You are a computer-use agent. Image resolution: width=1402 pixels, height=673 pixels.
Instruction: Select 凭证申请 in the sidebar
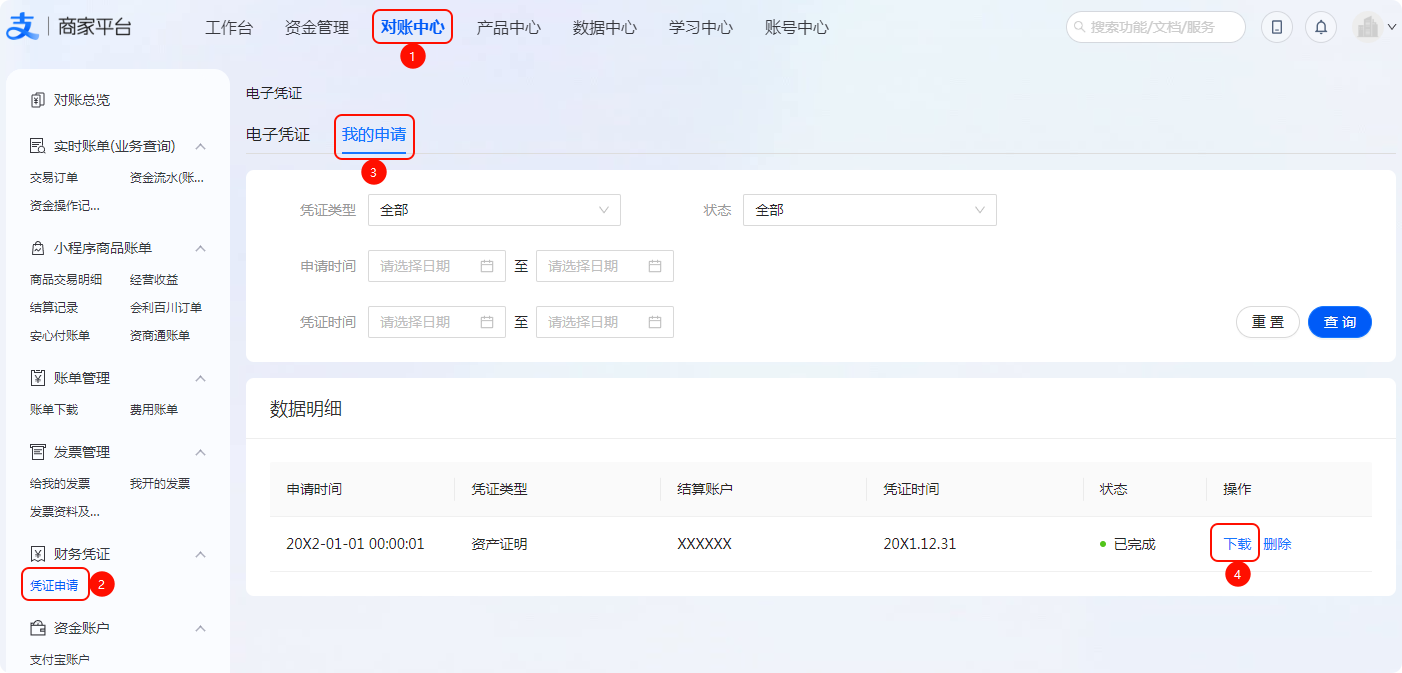(x=54, y=585)
